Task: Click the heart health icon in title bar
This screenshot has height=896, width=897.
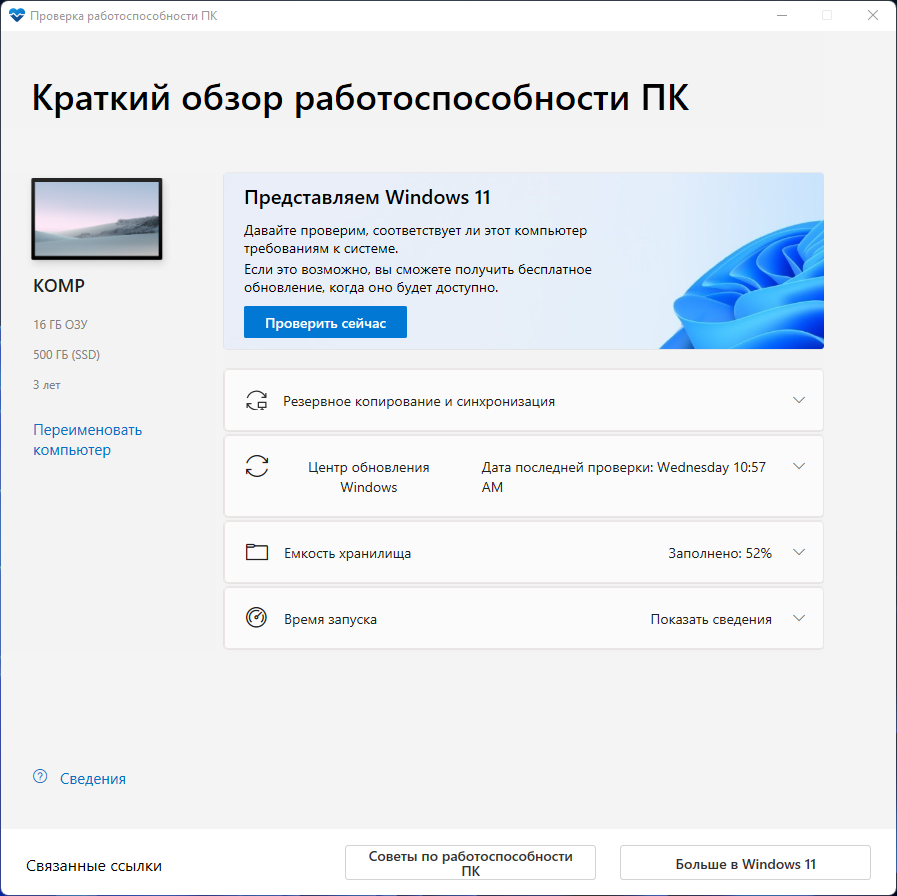Action: point(17,15)
